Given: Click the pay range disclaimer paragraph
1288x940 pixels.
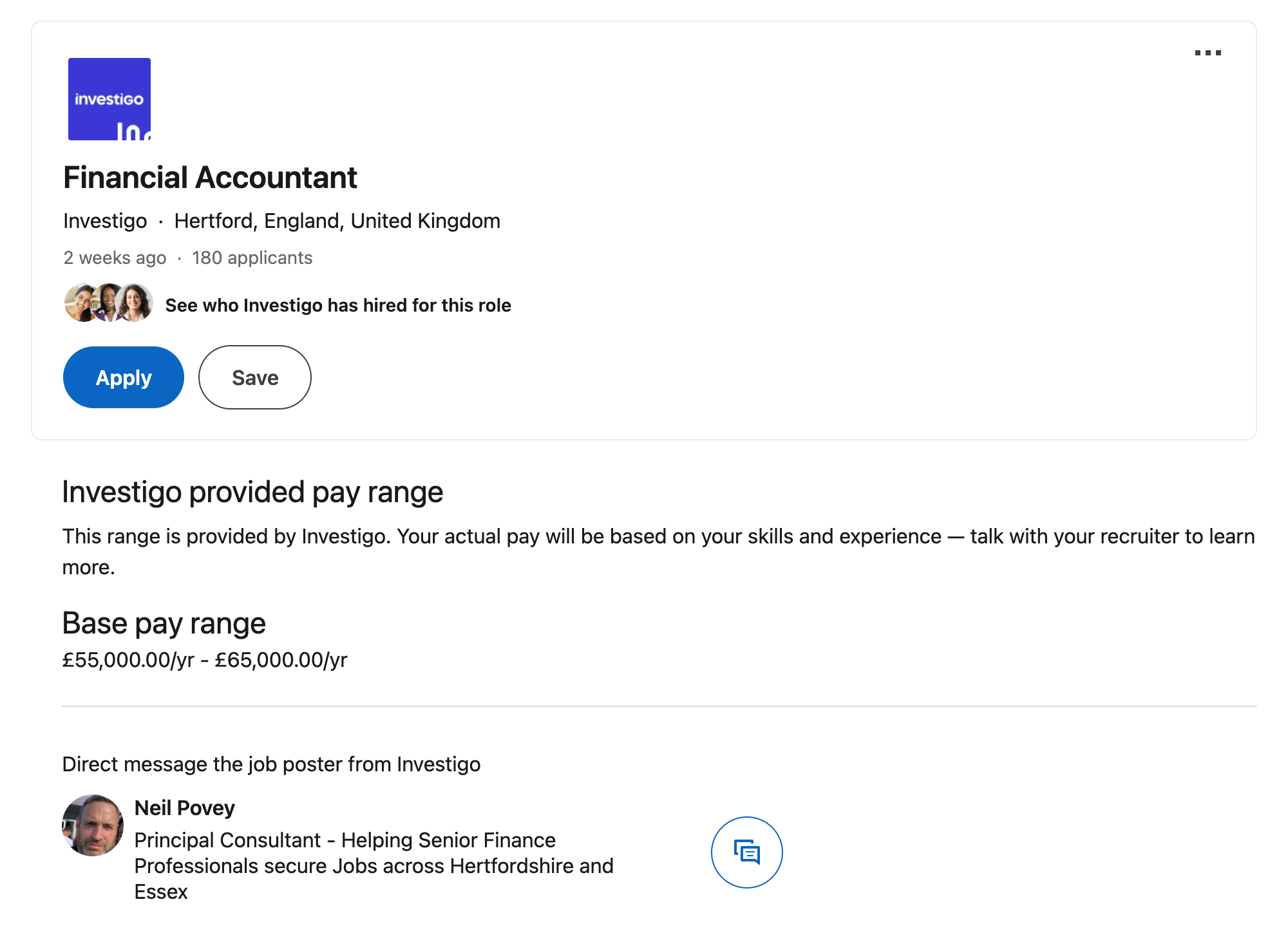Looking at the screenshot, I should tap(659, 552).
